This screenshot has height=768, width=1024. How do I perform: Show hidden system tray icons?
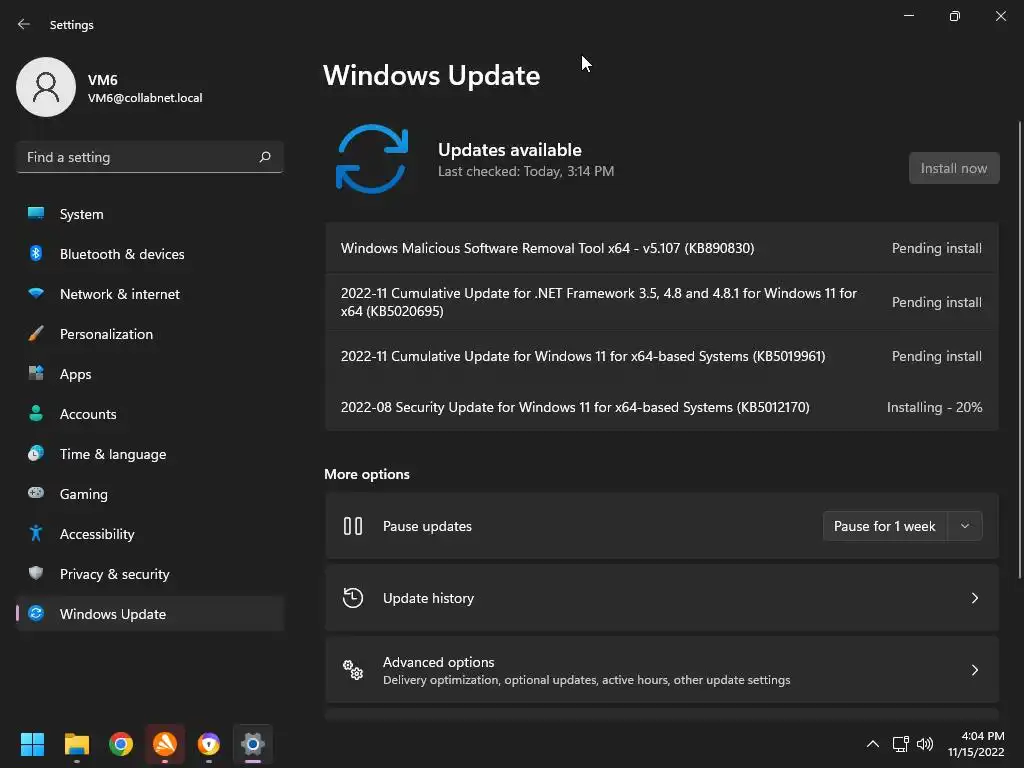[872, 744]
